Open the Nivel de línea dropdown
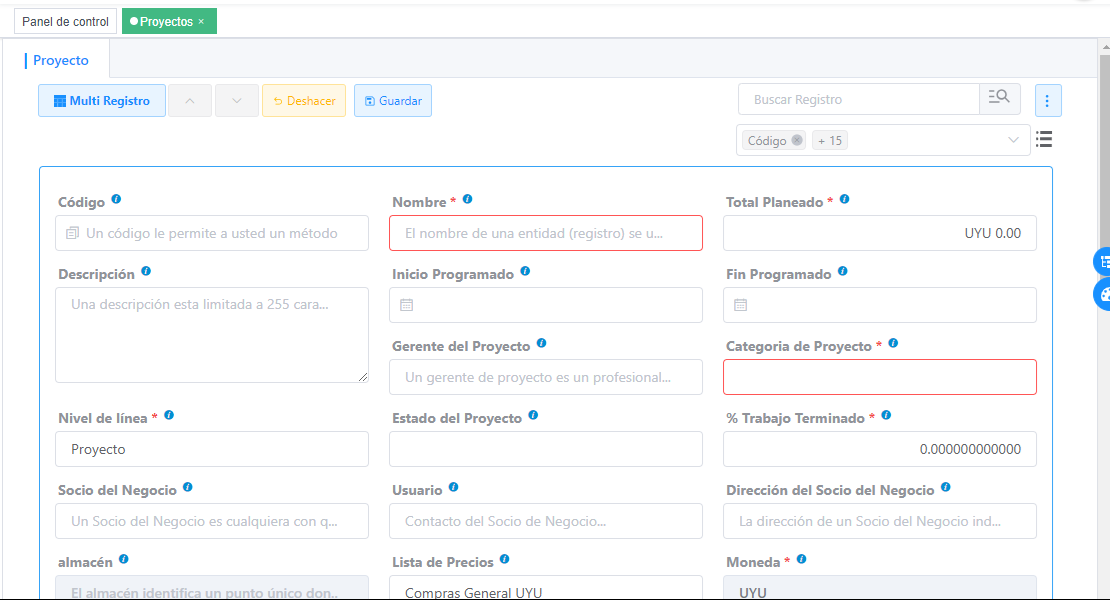 (x=212, y=449)
